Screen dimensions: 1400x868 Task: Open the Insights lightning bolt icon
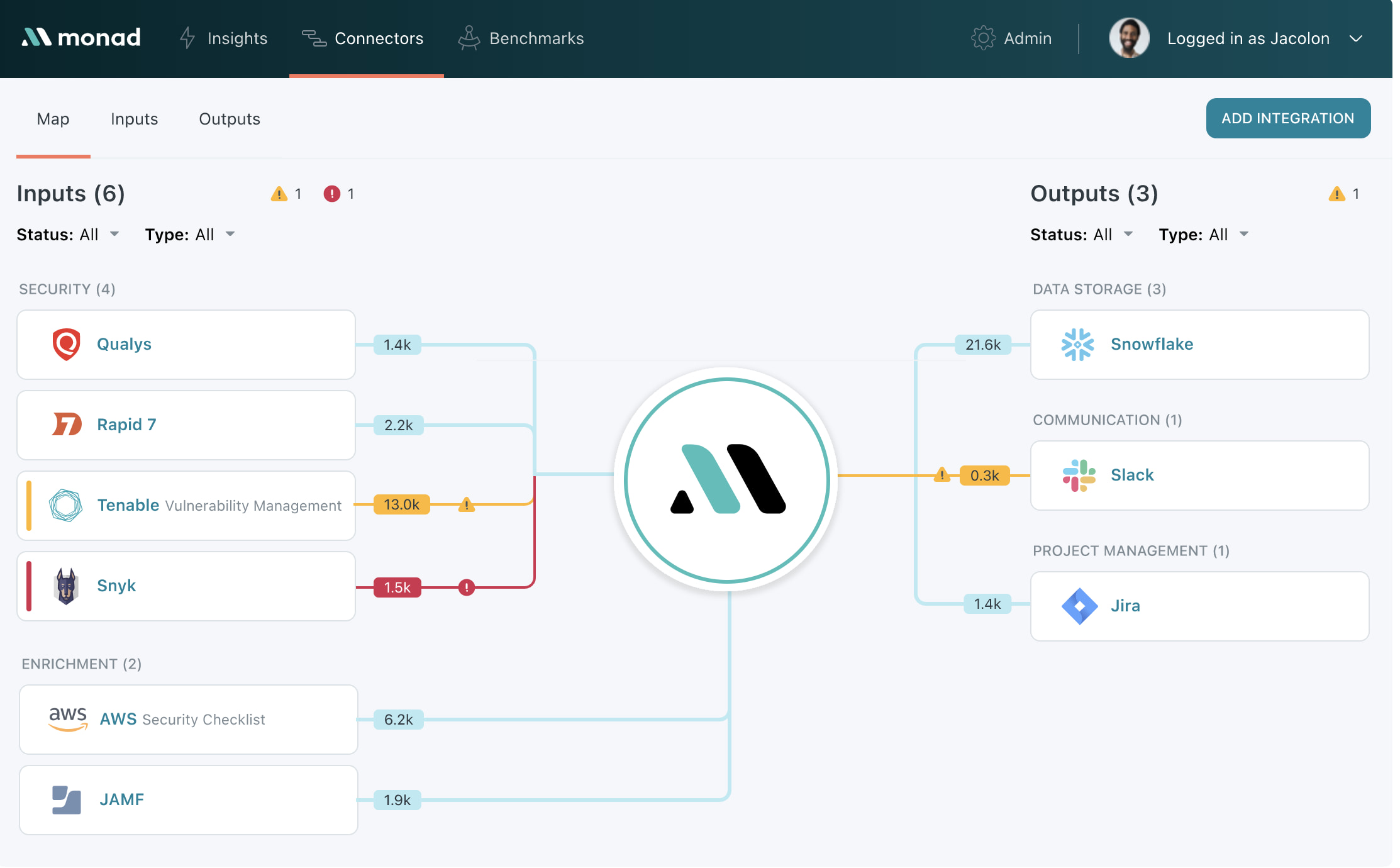(187, 38)
